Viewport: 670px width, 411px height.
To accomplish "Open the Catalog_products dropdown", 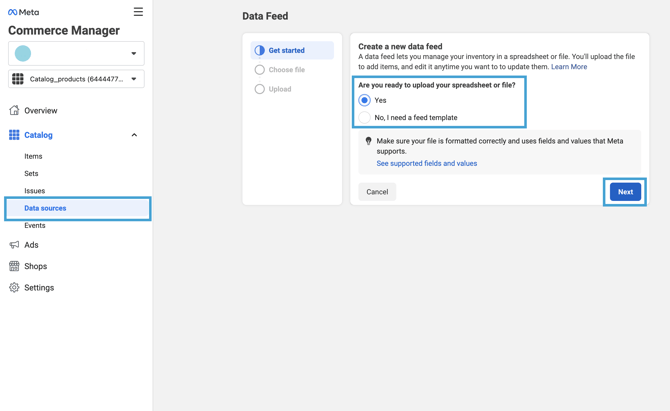I will pyautogui.click(x=76, y=79).
